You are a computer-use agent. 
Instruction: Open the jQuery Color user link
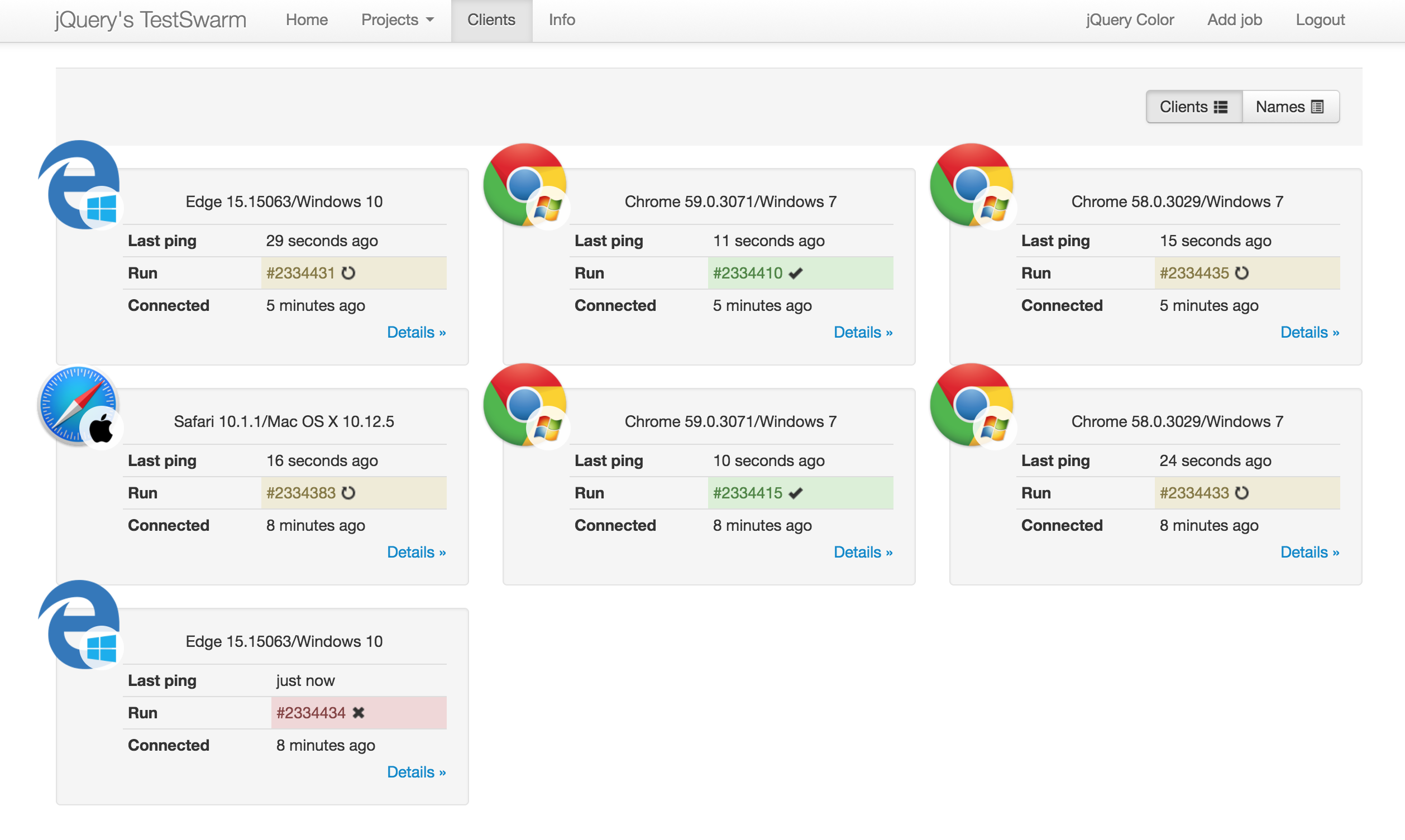(1130, 20)
